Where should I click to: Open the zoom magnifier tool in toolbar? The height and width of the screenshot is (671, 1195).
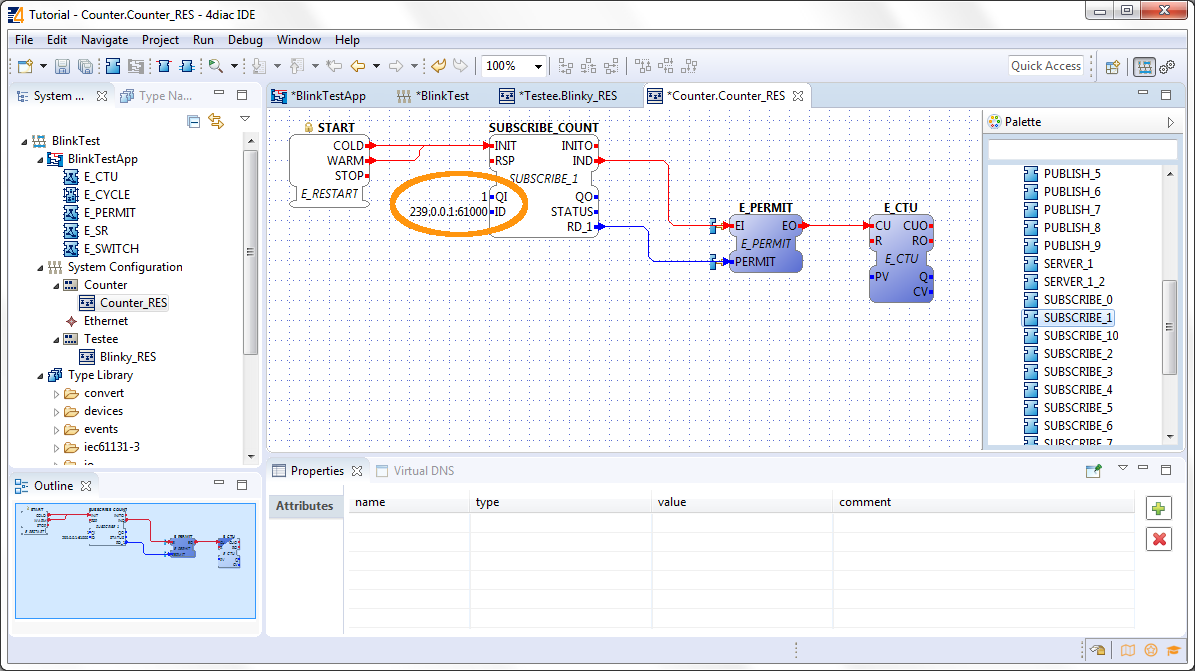click(x=214, y=66)
